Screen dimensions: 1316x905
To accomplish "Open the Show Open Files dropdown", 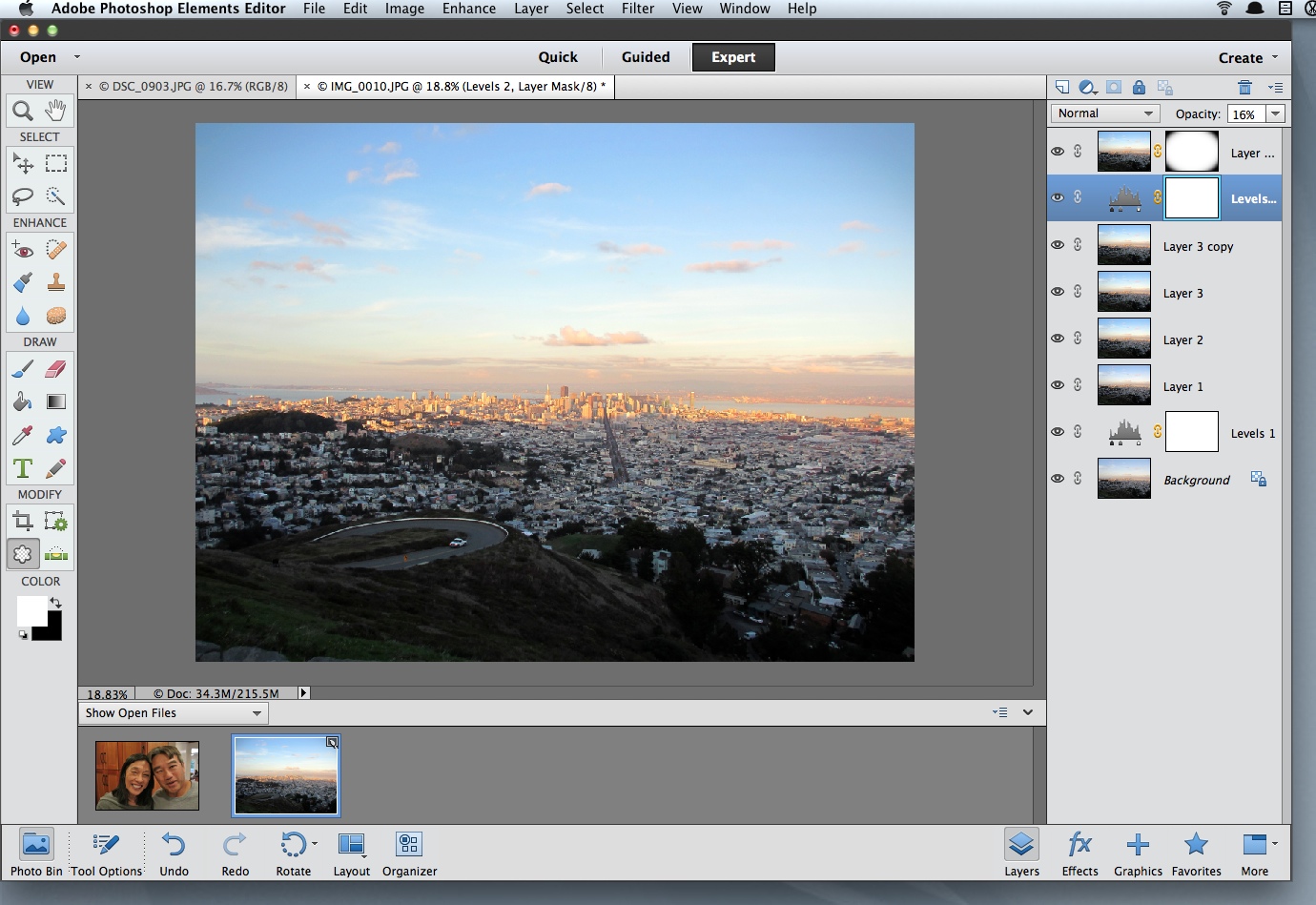I will tap(174, 713).
